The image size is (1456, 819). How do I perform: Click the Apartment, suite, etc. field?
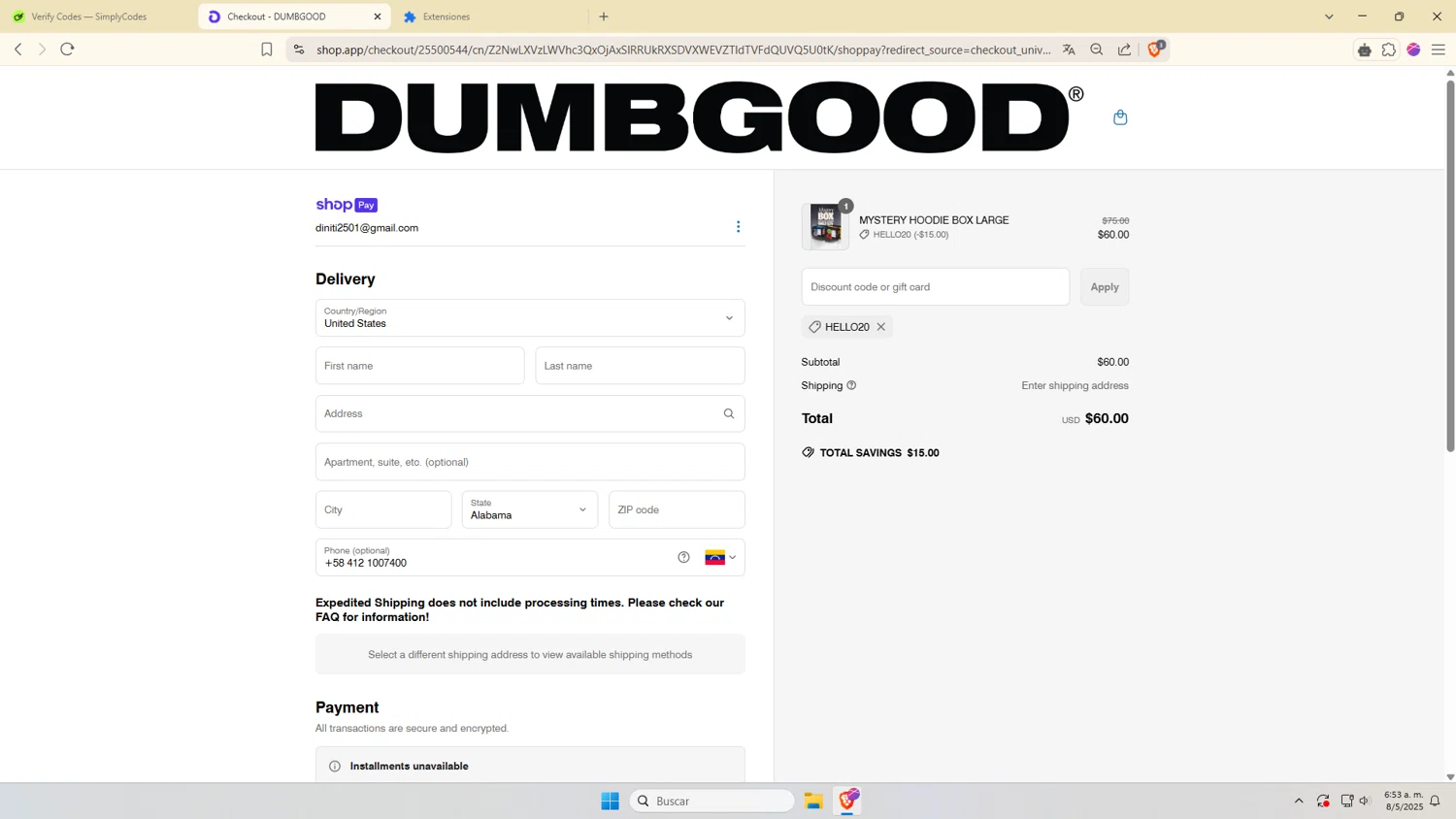click(x=530, y=462)
